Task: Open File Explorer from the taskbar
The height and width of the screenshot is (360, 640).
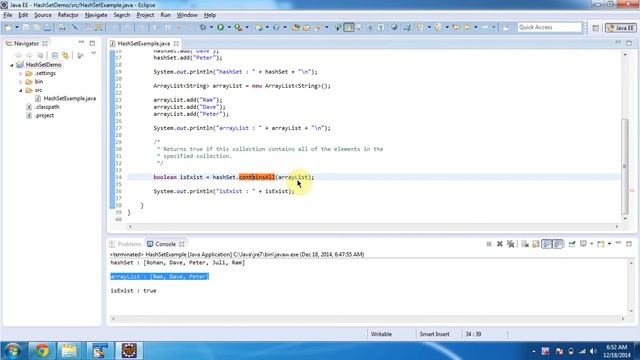Action: coord(69,351)
